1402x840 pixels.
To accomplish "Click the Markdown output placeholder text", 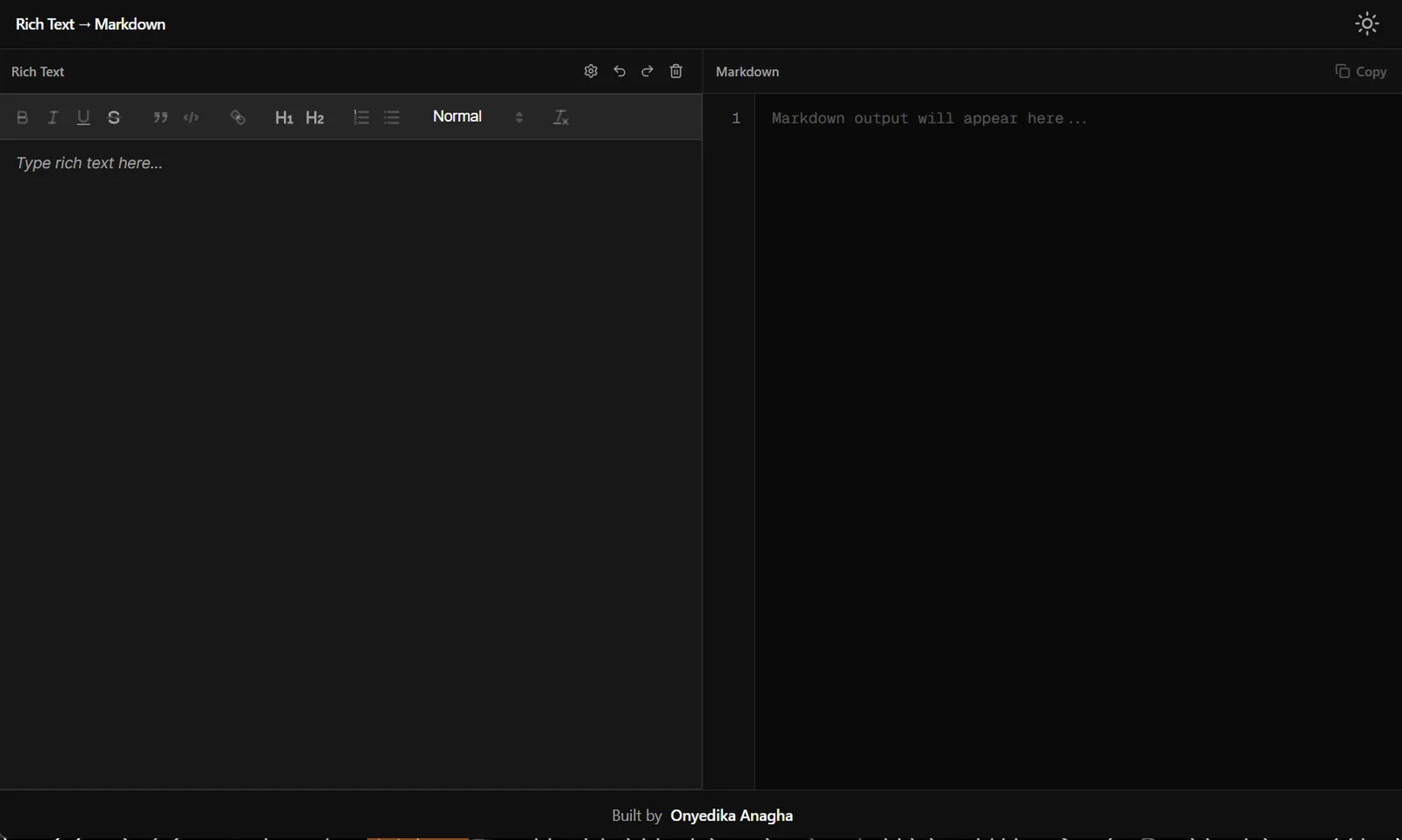I will [x=929, y=118].
